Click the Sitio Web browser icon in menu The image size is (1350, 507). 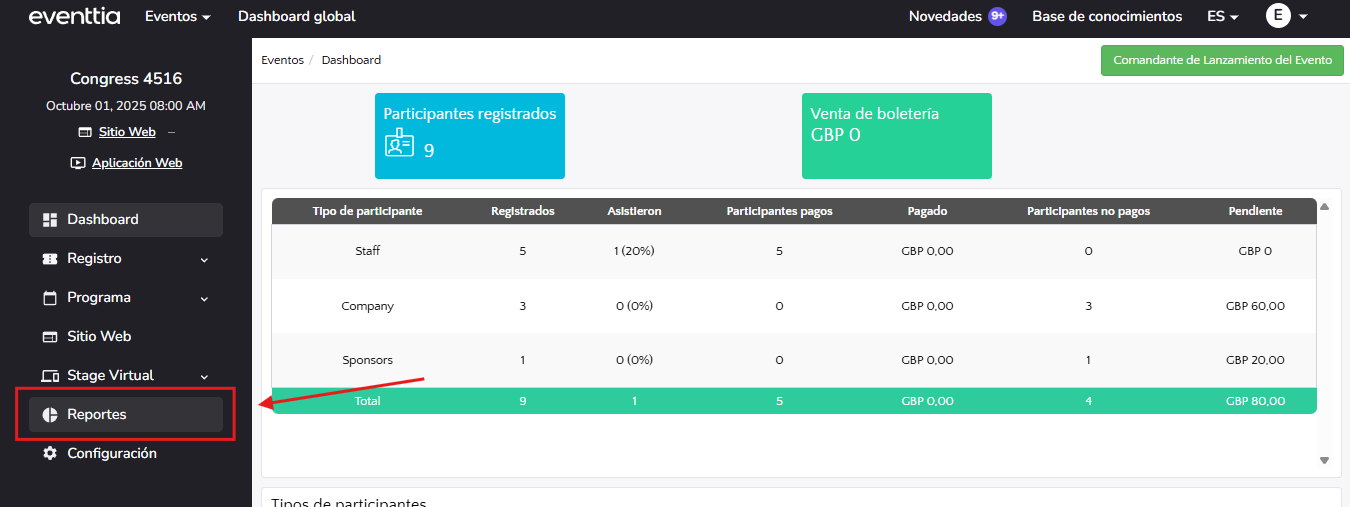pyautogui.click(x=50, y=337)
